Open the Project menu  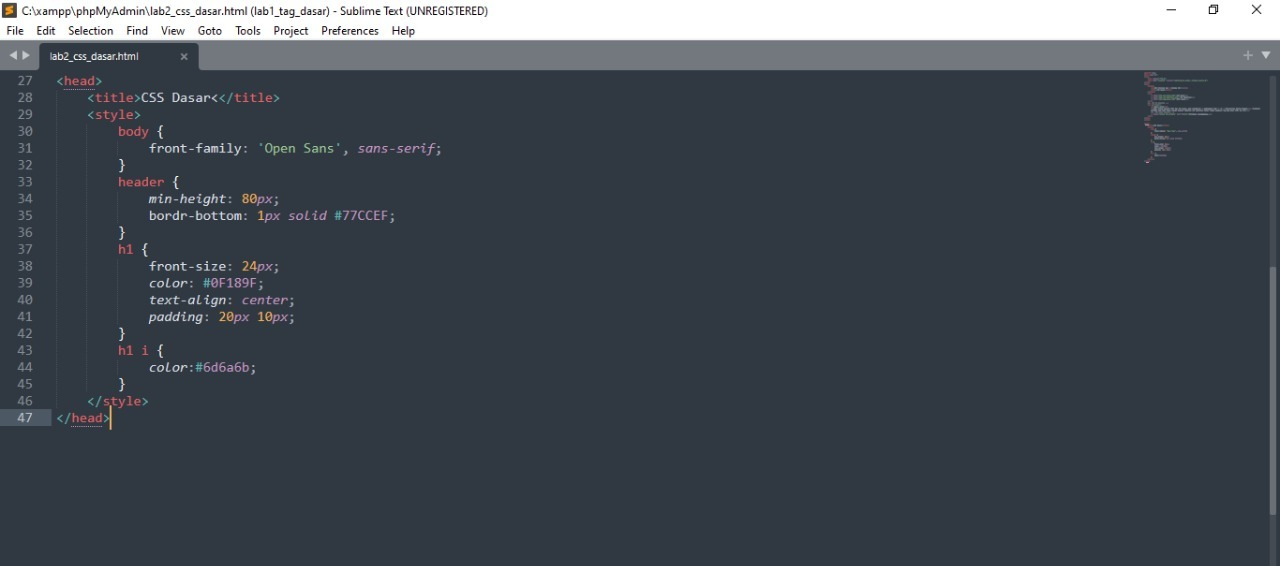pos(291,31)
